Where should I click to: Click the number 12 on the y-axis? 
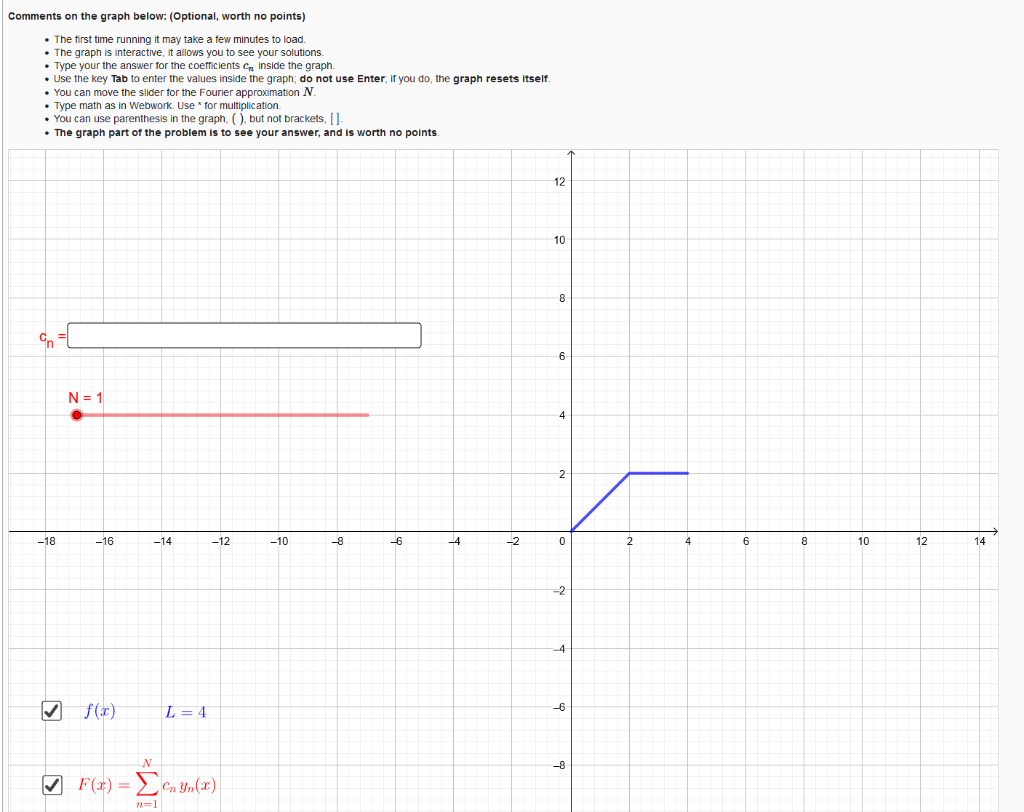coord(560,182)
